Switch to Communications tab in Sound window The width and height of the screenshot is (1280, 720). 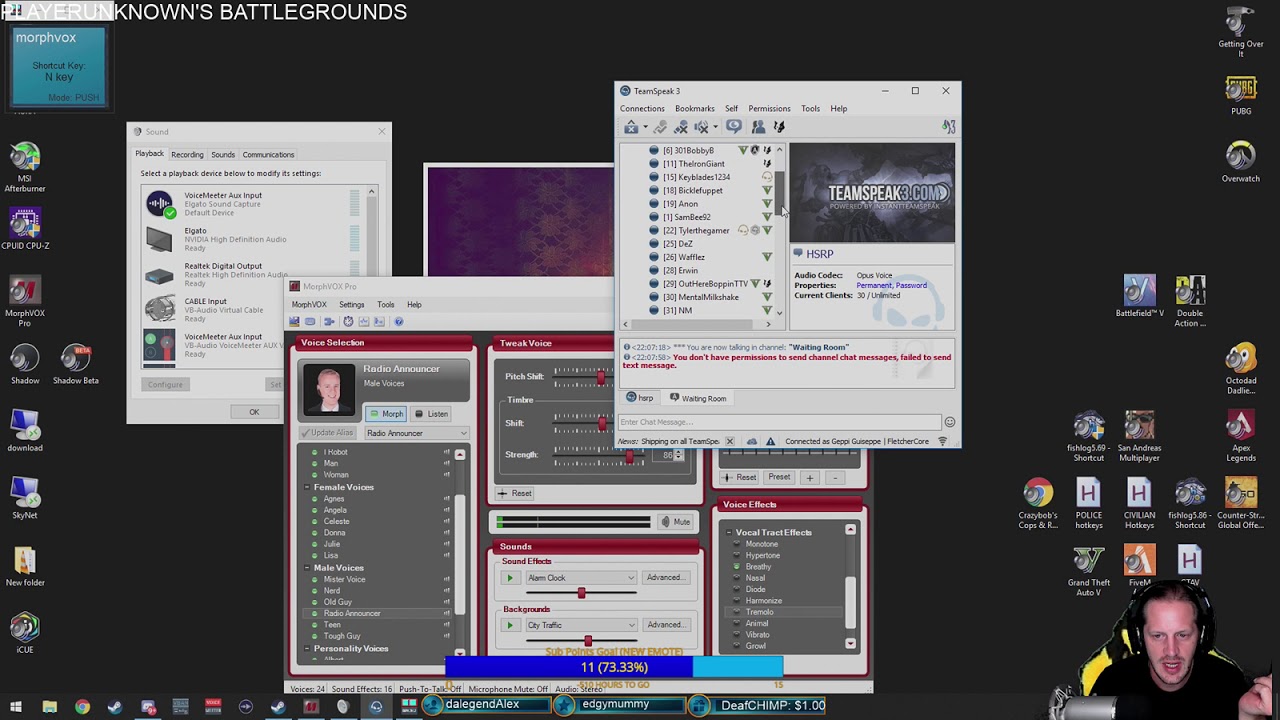pos(268,155)
